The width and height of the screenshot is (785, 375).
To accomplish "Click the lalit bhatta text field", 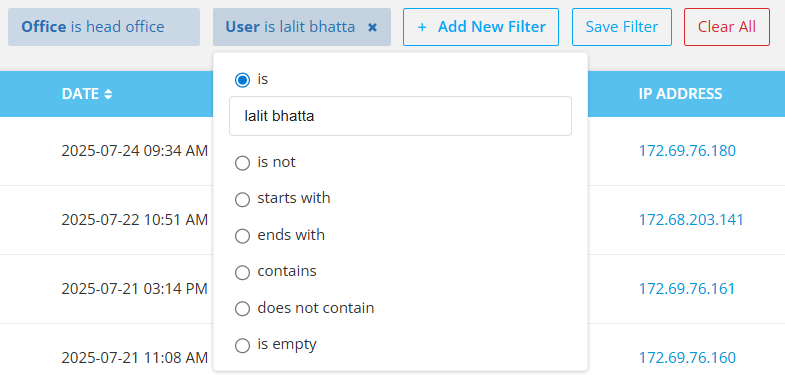I will [400, 116].
